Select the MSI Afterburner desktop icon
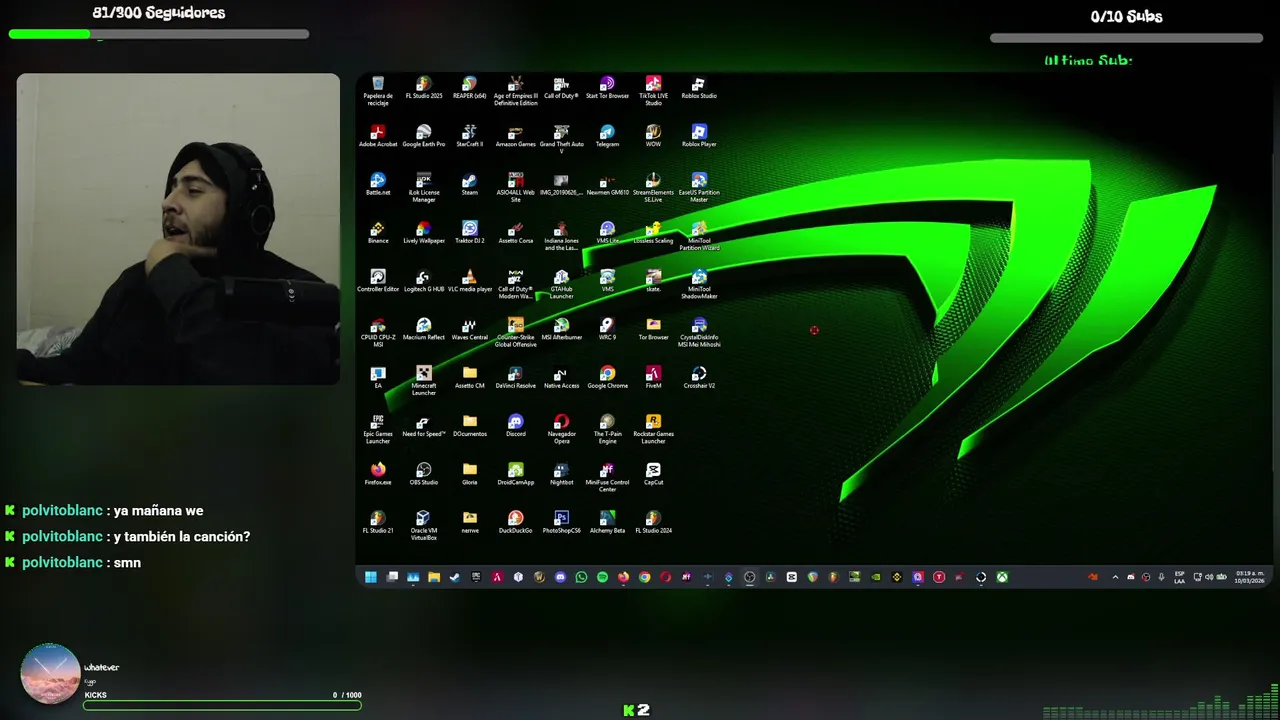 tap(561, 328)
